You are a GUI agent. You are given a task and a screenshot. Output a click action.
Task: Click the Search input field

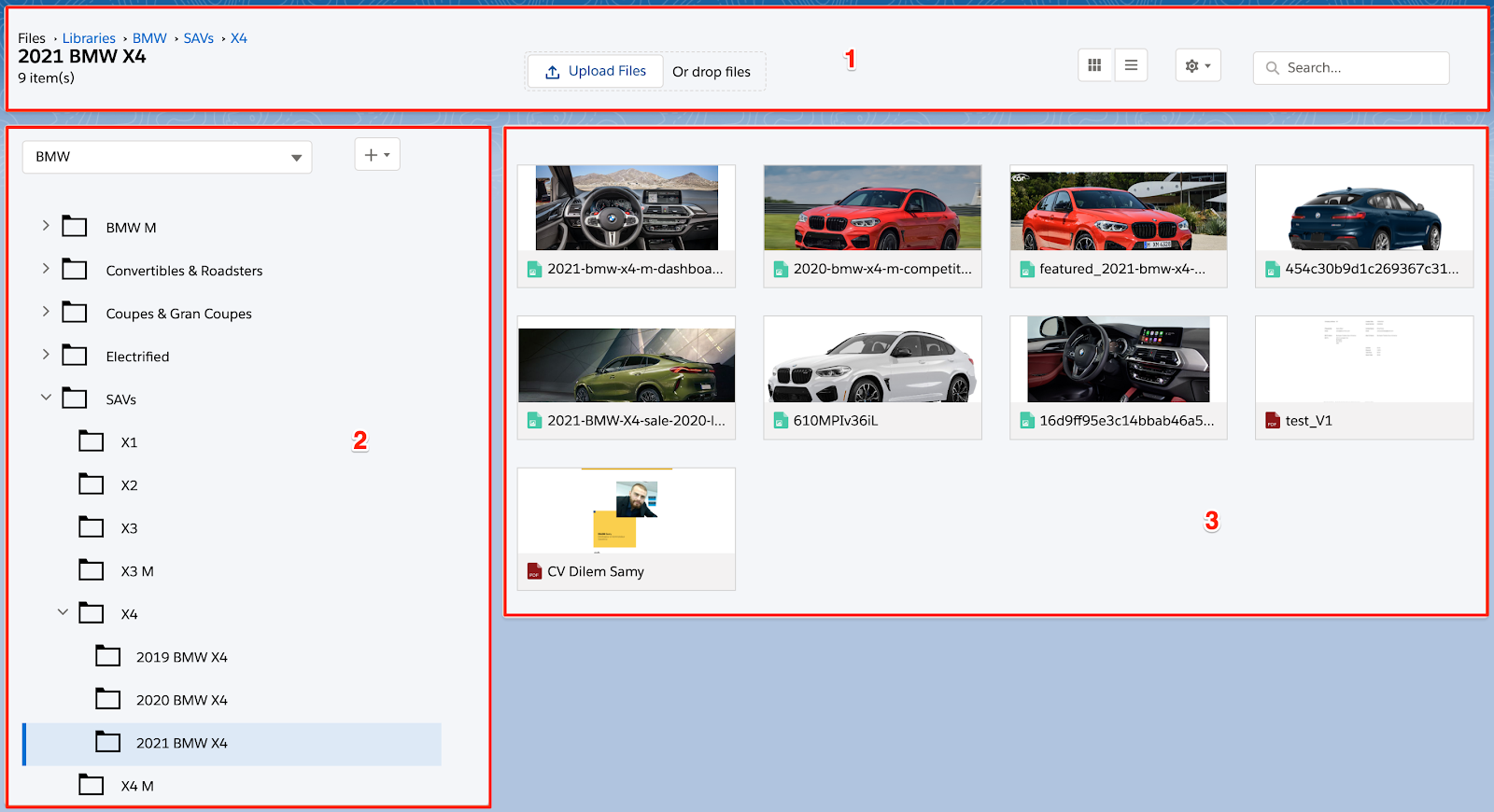tap(1351, 67)
